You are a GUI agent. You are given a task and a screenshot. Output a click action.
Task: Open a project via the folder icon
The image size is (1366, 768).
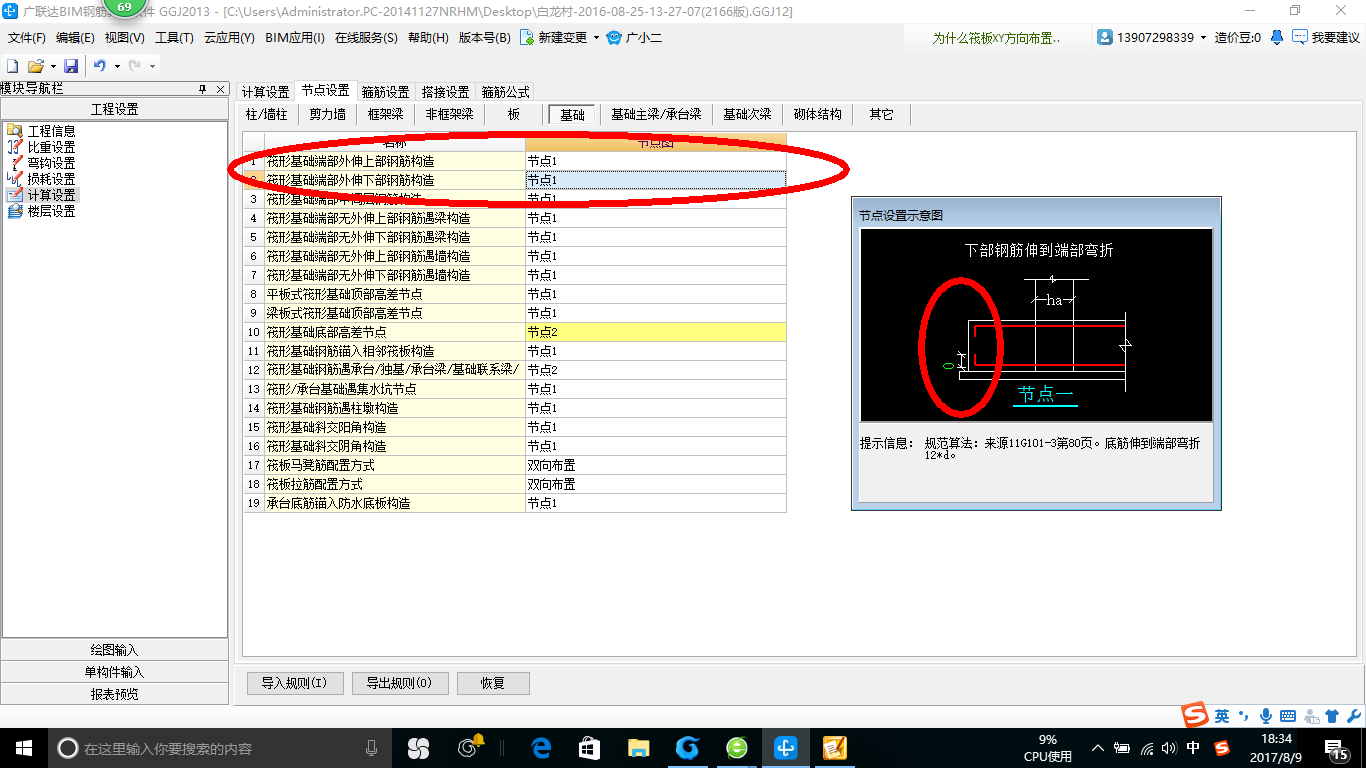pyautogui.click(x=35, y=66)
